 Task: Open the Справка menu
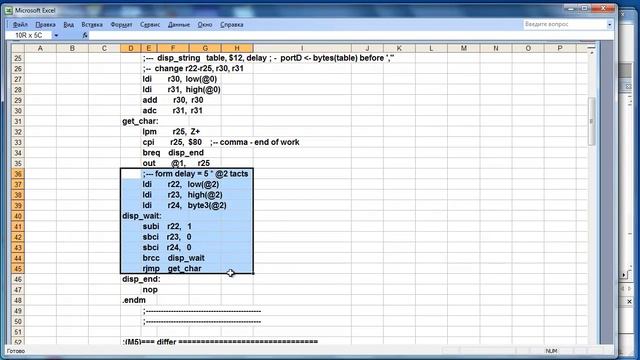[x=232, y=24]
